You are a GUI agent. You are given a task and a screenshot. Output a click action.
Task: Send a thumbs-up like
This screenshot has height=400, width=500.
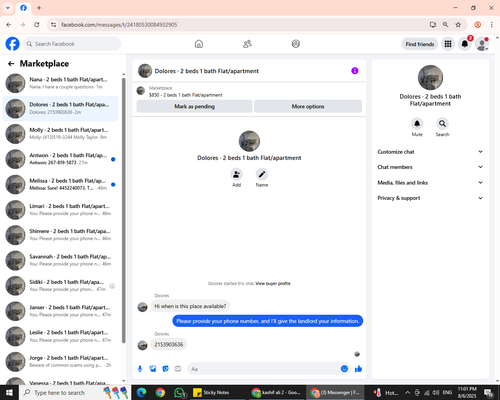(x=359, y=369)
